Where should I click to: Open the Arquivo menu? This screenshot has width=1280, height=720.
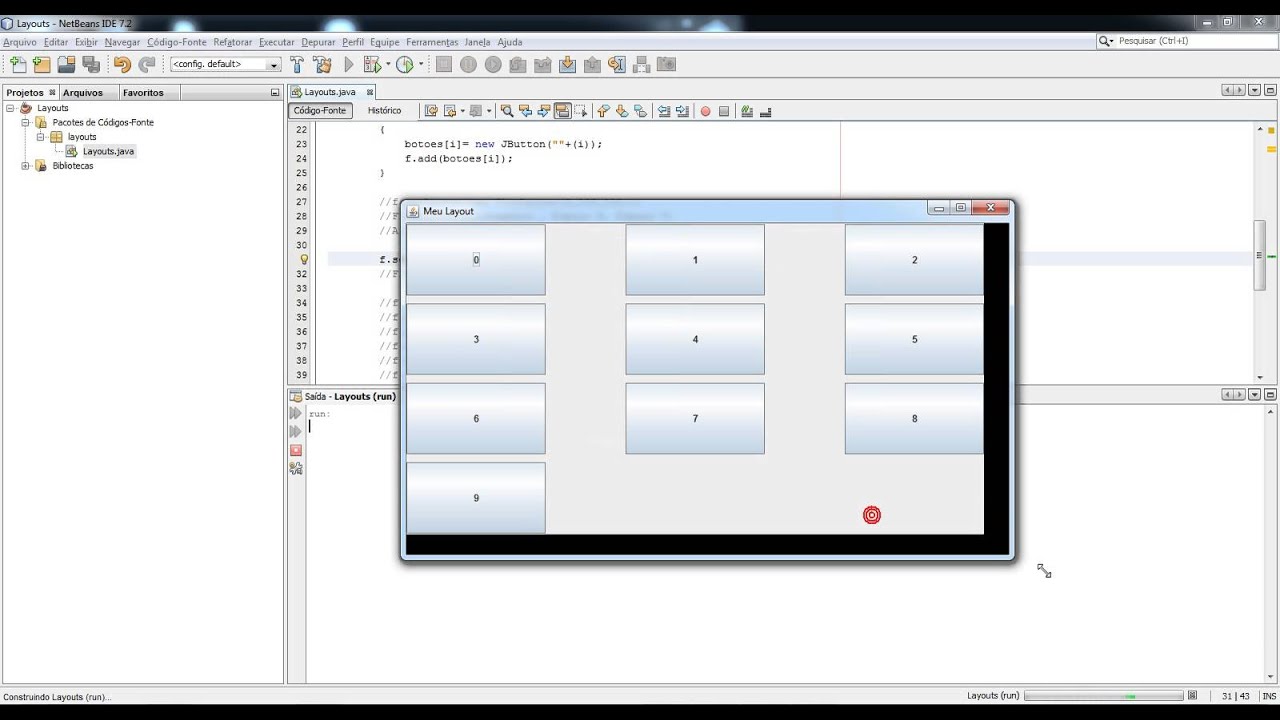click(20, 42)
